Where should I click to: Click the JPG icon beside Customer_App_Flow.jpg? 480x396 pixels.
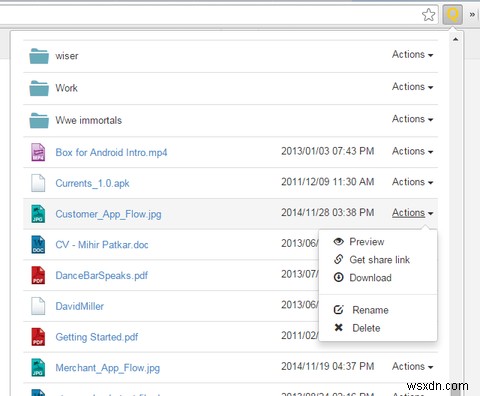coord(38,214)
